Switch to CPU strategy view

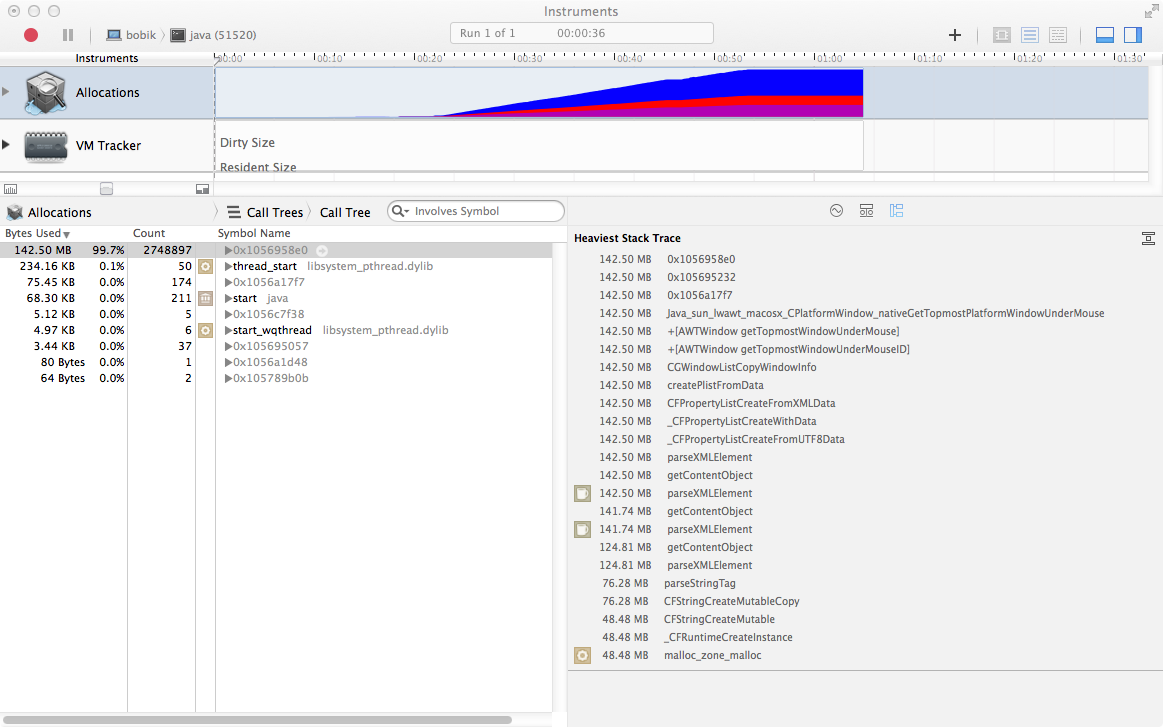(1001, 35)
